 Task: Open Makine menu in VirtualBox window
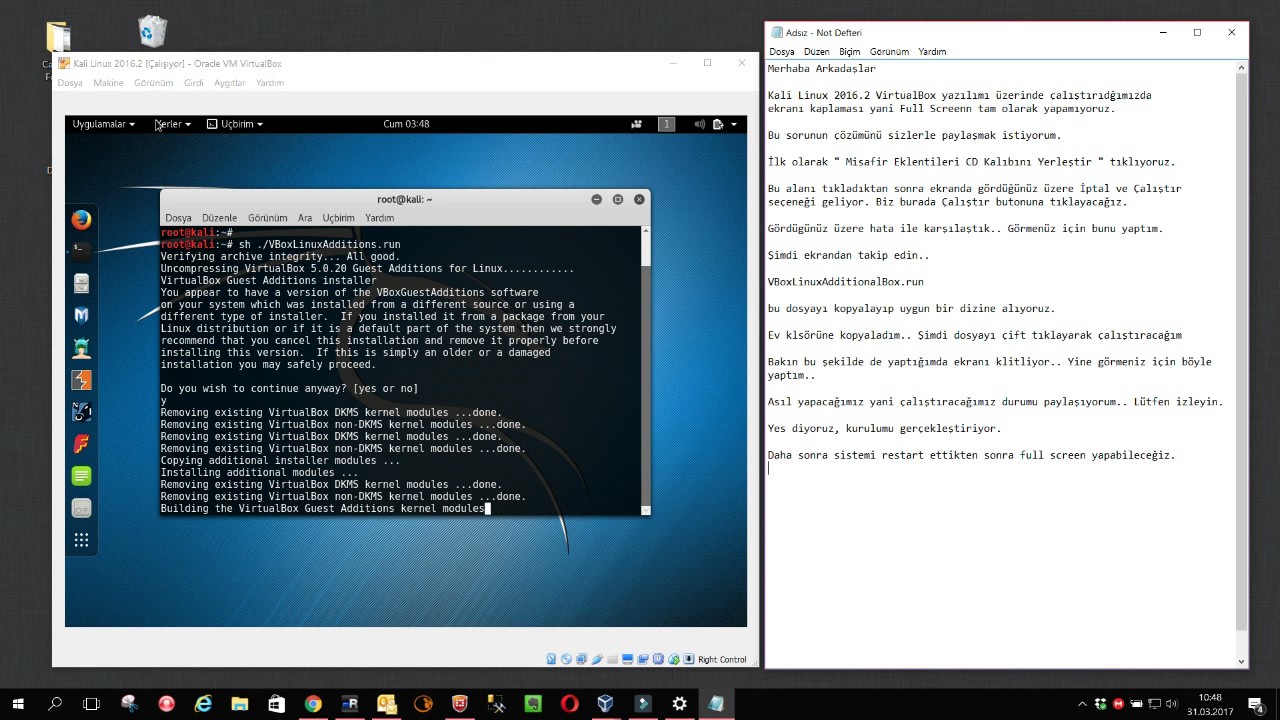pyautogui.click(x=108, y=83)
